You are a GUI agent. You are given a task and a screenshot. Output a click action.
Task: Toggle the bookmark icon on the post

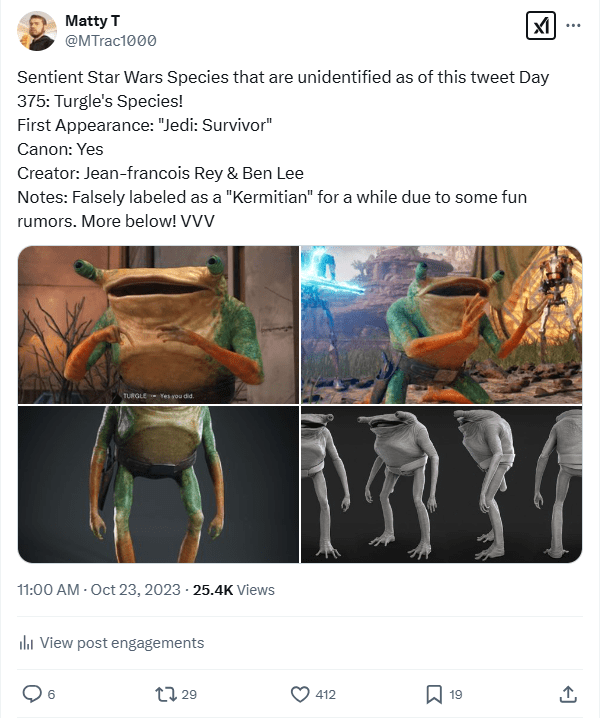(x=434, y=693)
